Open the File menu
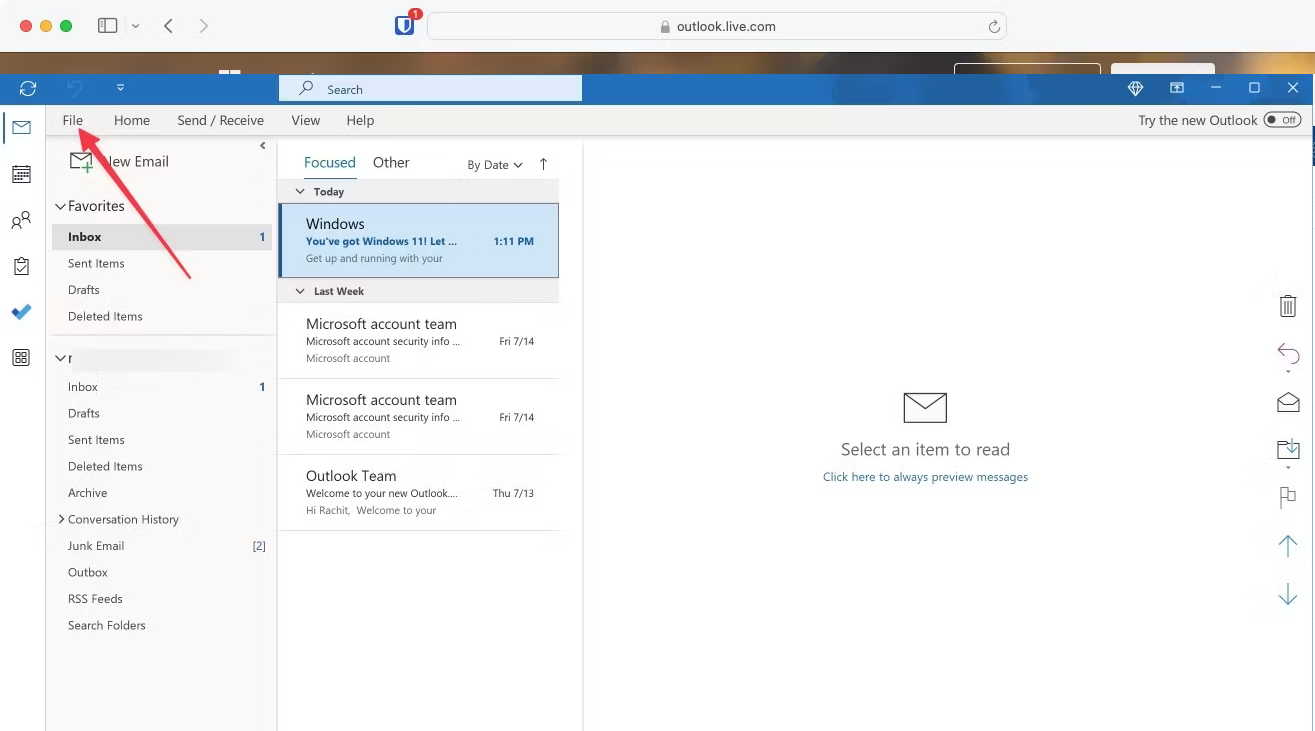 72,119
